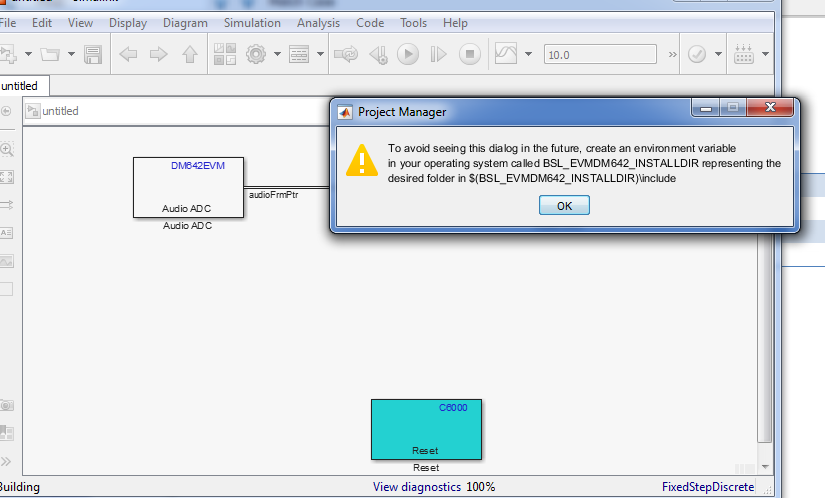
Task: Click the simulation stop time field
Action: tap(600, 55)
